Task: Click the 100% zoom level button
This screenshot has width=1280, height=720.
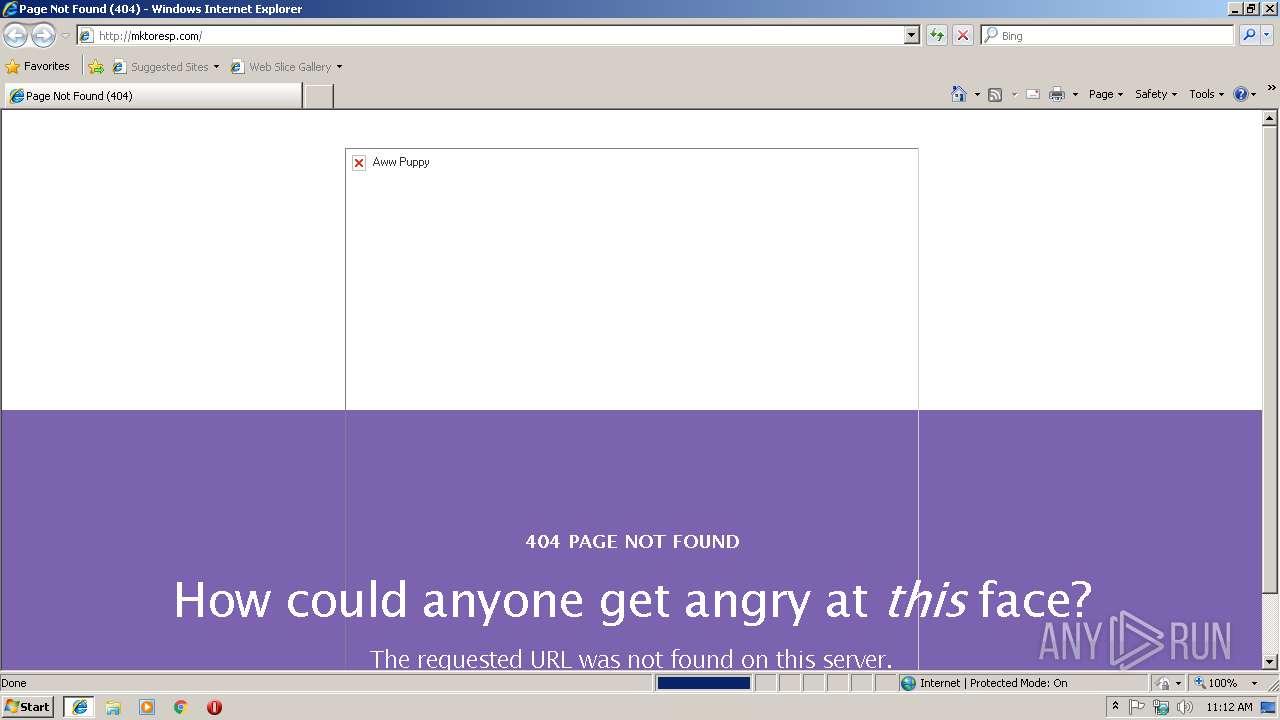Action: tap(1216, 683)
